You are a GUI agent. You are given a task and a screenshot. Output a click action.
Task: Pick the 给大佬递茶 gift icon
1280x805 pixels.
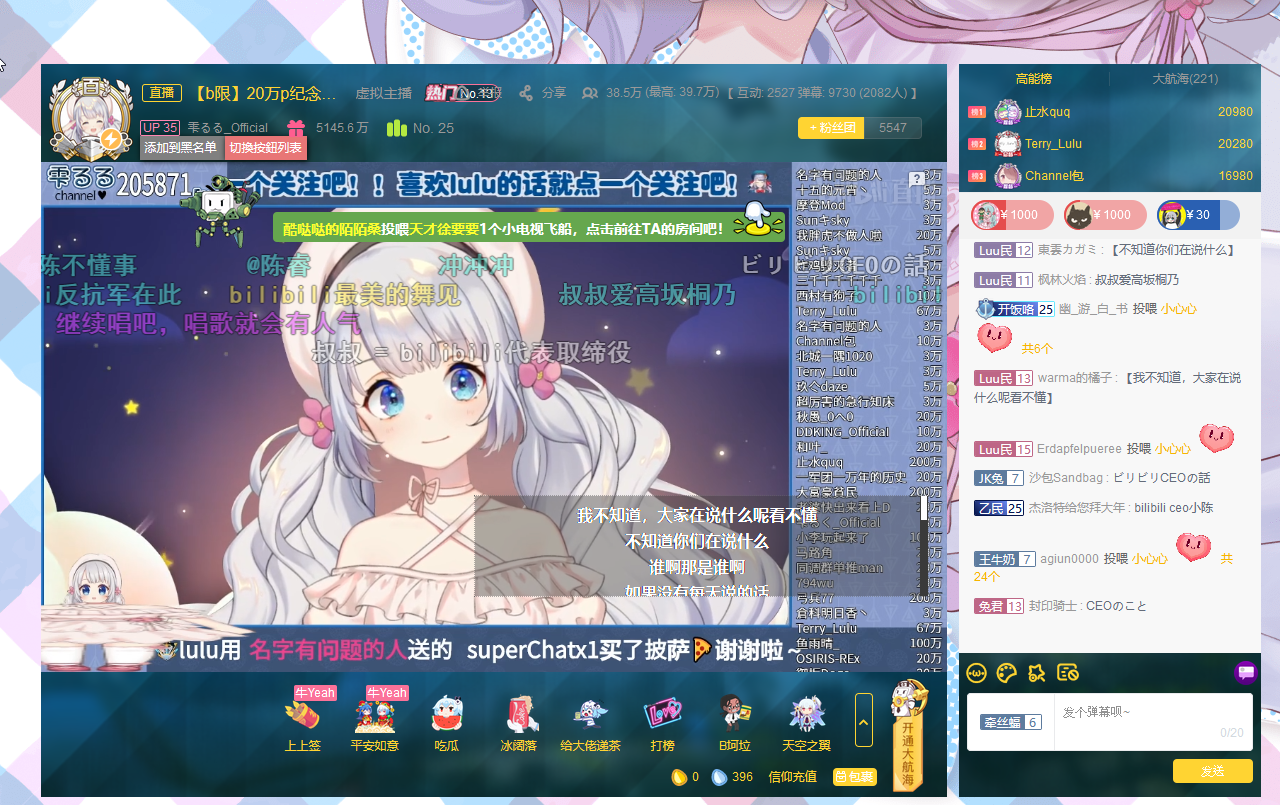pos(590,714)
